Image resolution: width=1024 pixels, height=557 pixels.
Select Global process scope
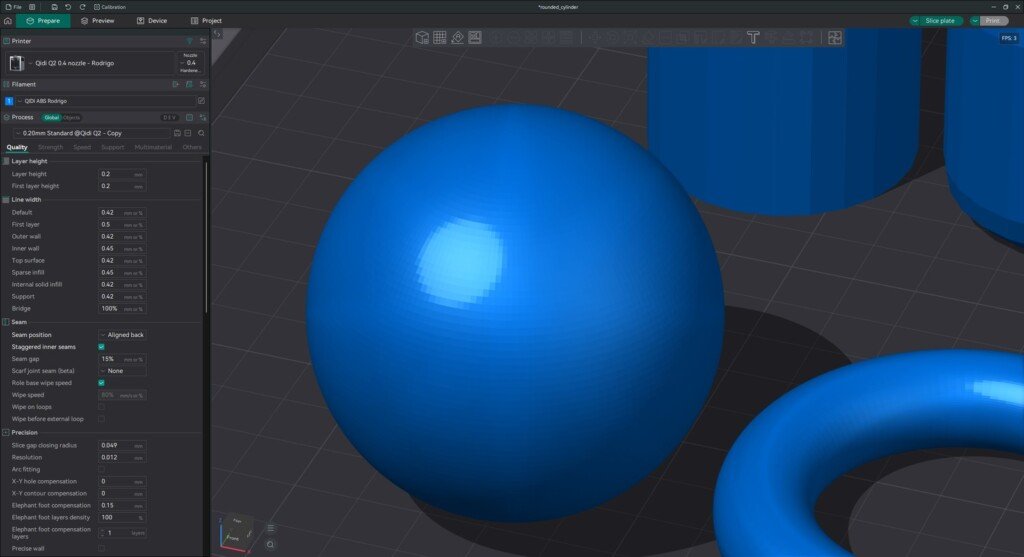tap(52, 118)
